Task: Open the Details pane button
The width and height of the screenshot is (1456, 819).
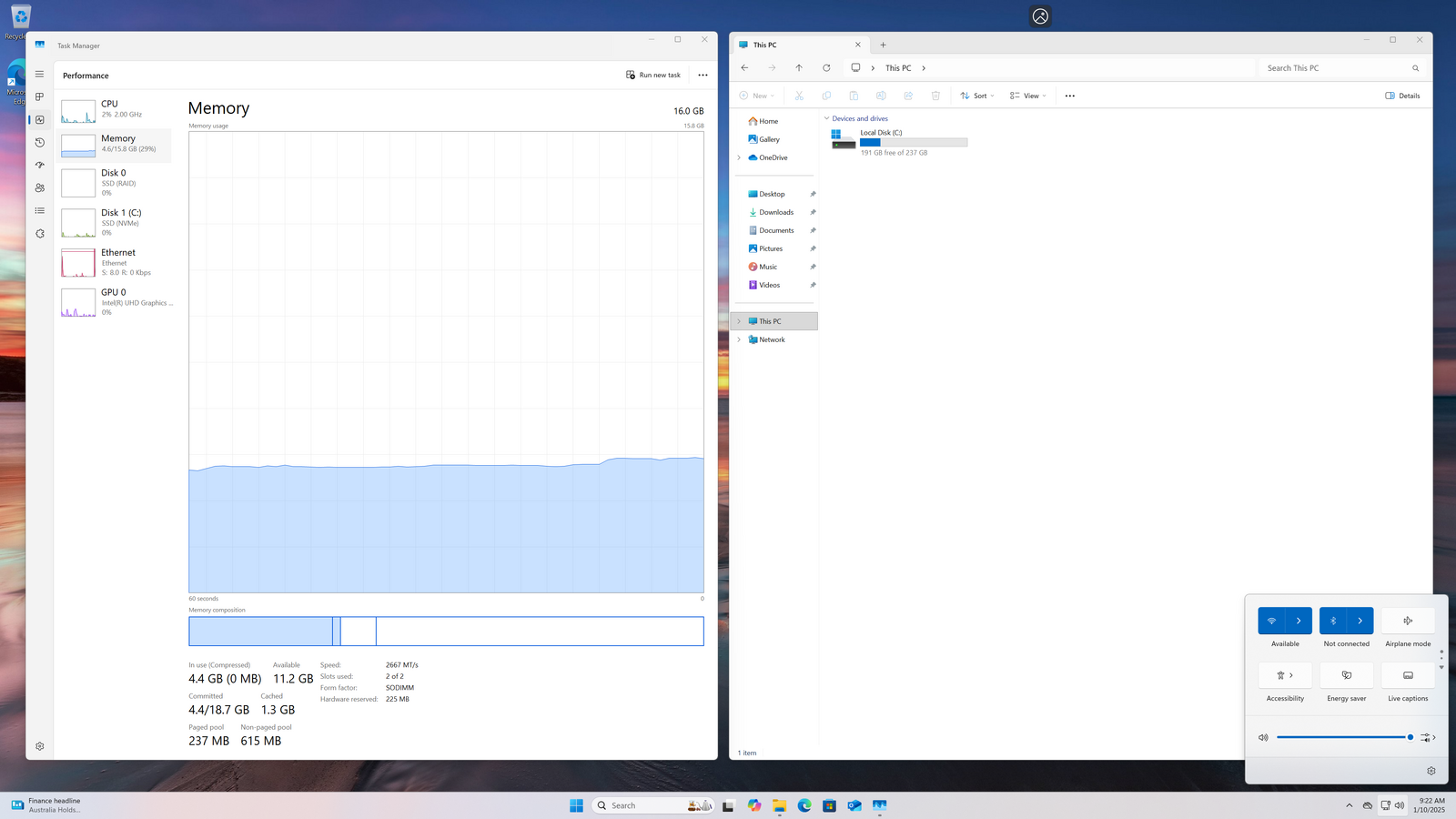Action: 1402,96
